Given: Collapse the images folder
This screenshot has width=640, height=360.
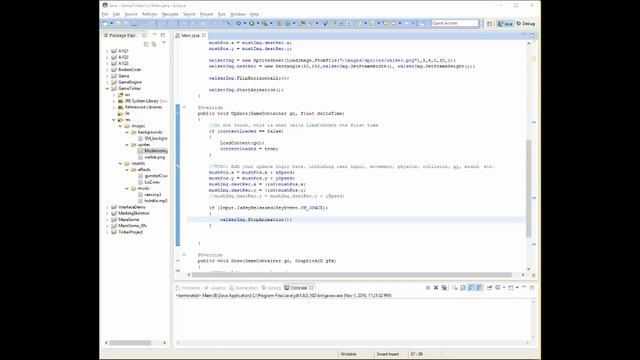Looking at the screenshot, I should [x=120, y=126].
